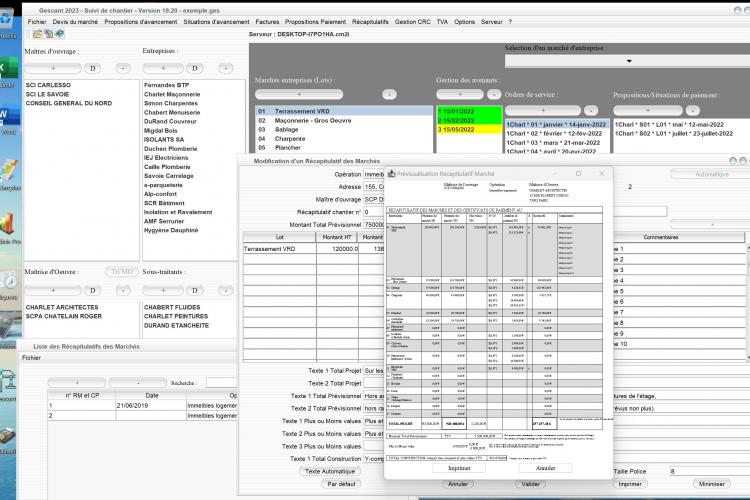This screenshot has width=750, height=500.
Task: Click the D button under Entreprises
Action: (x=195, y=68)
